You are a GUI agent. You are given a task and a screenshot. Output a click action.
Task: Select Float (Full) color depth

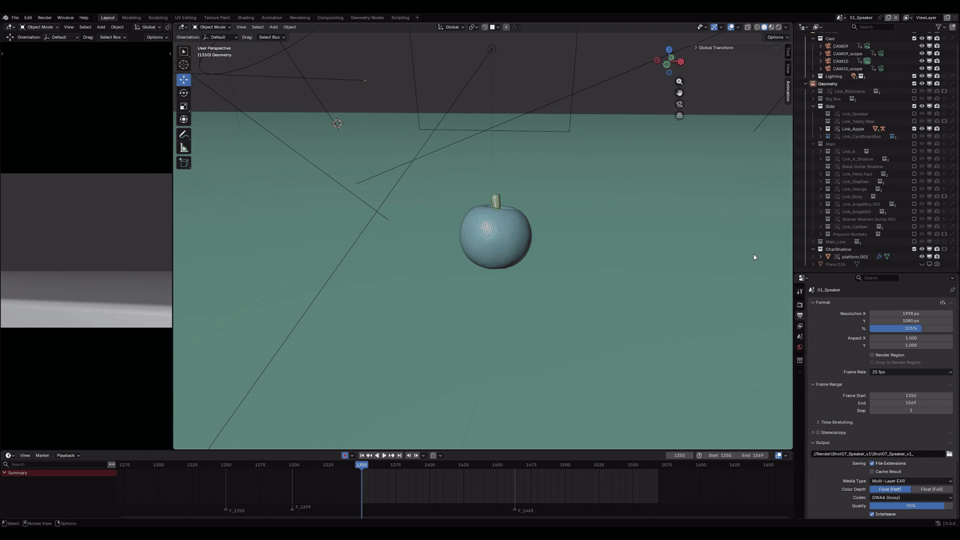coord(931,489)
